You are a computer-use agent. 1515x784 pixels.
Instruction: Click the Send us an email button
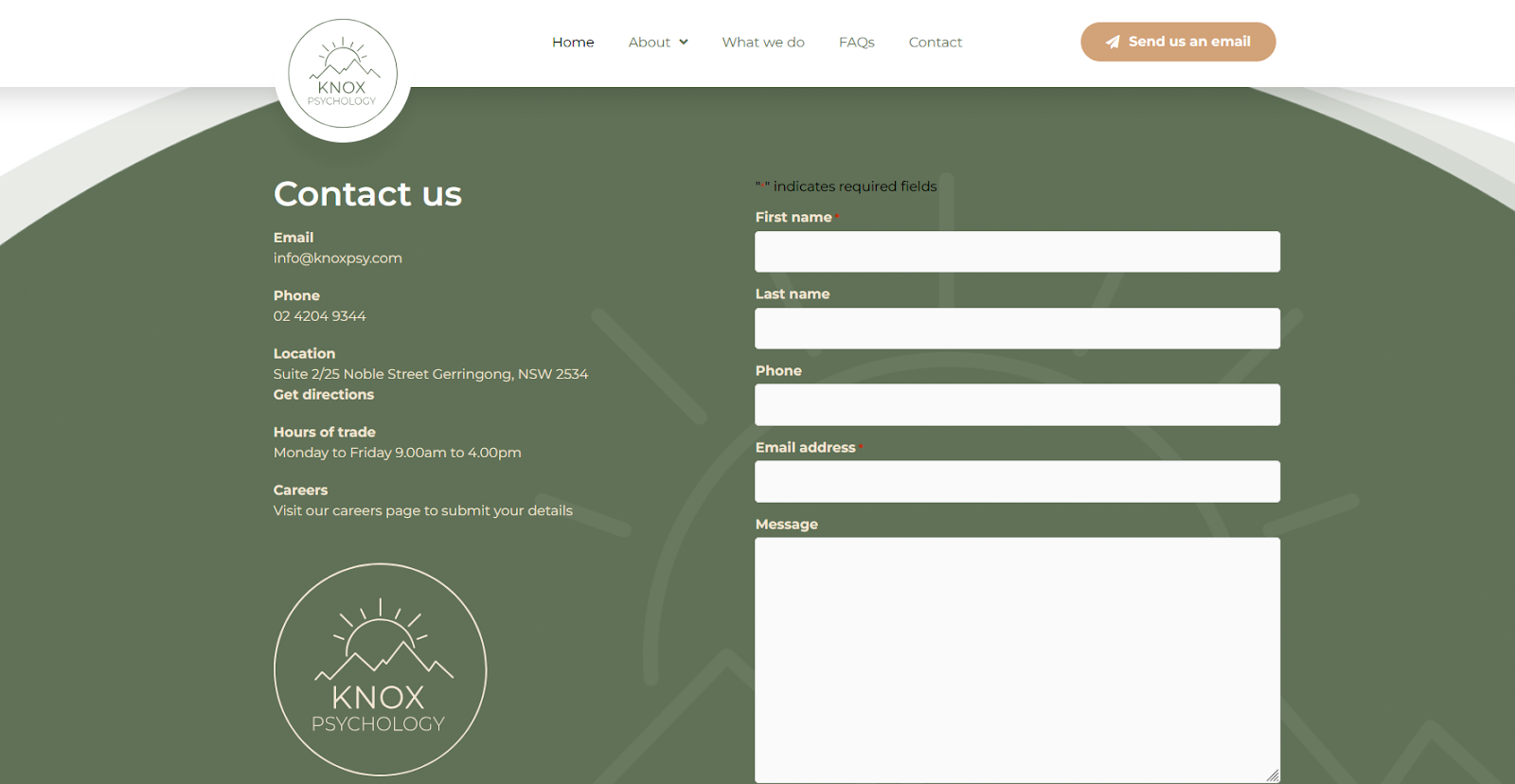point(1178,42)
